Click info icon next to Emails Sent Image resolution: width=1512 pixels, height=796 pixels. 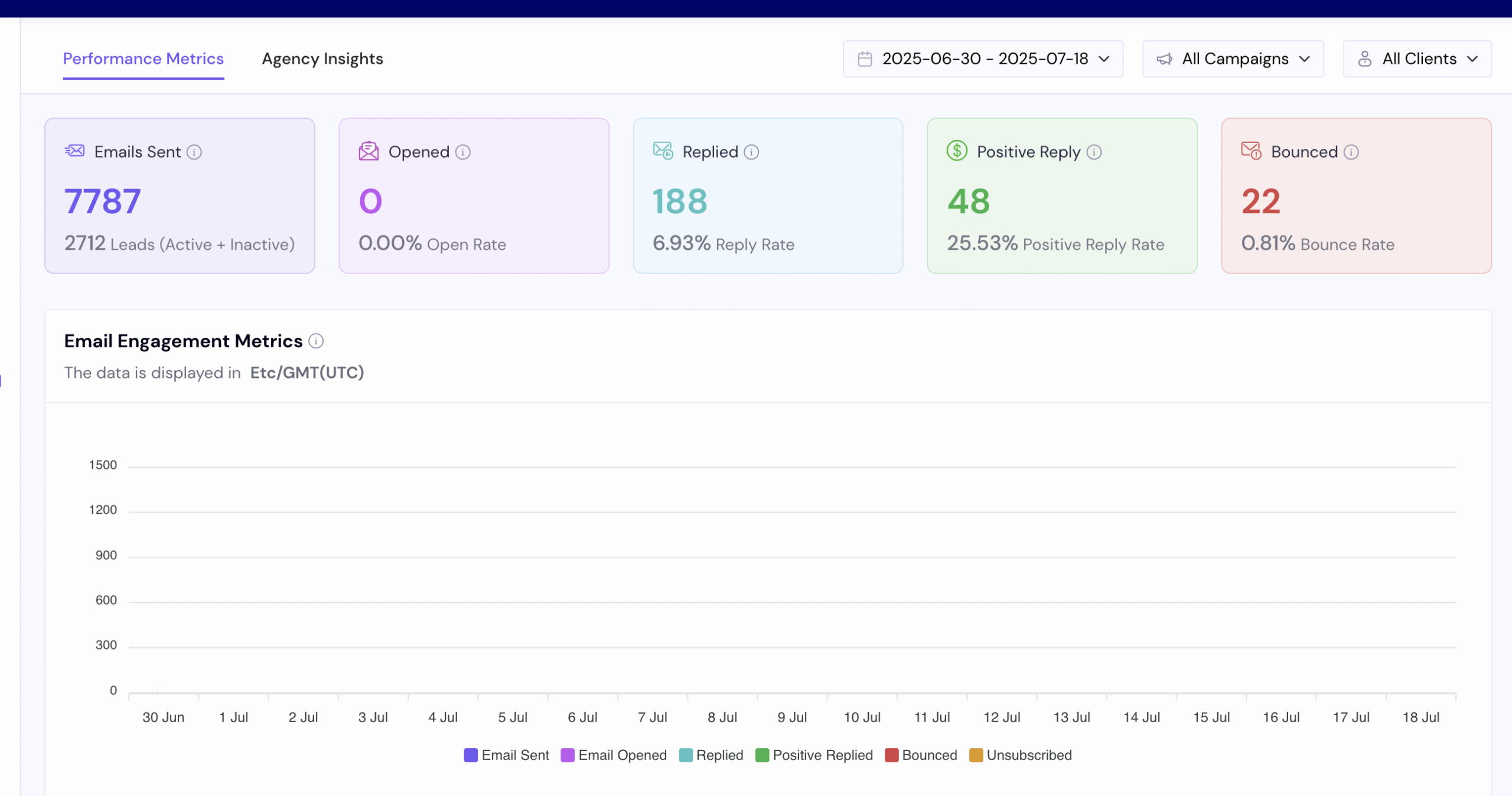pyautogui.click(x=194, y=152)
